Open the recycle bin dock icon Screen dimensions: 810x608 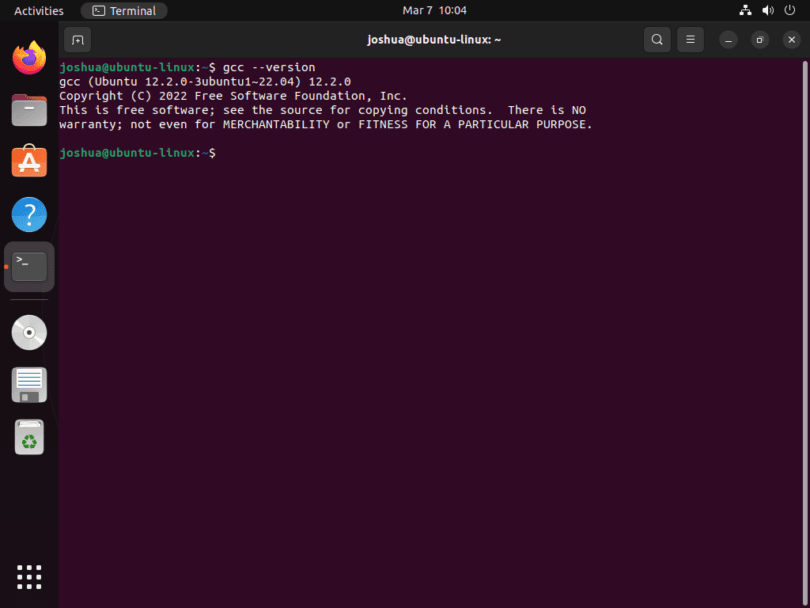click(29, 437)
